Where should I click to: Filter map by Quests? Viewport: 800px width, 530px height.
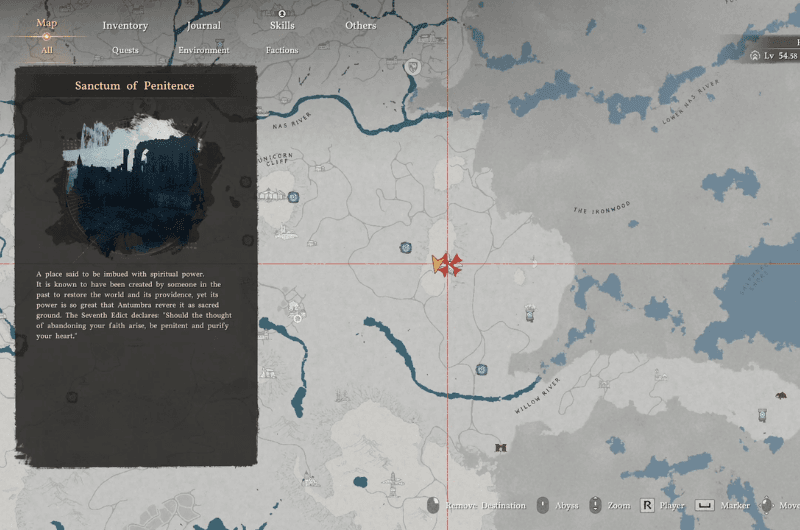pos(125,50)
